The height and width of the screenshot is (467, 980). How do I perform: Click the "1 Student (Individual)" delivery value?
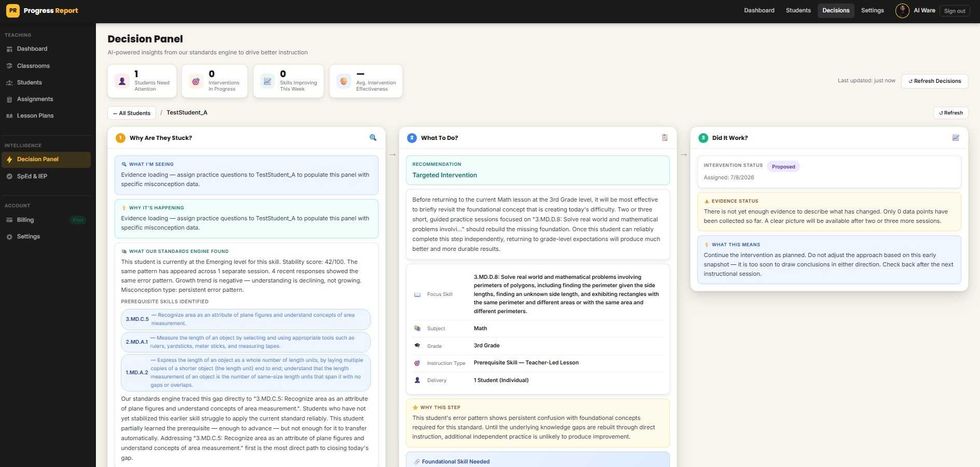[501, 380]
